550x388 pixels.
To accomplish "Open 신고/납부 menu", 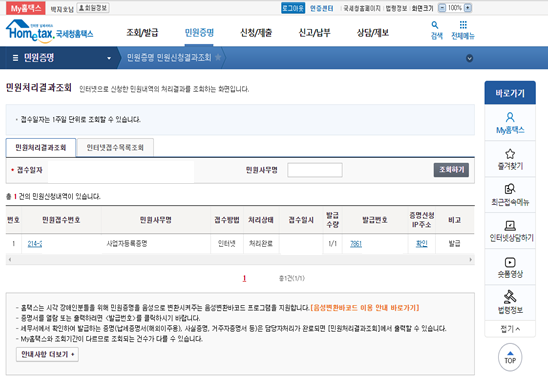I will [314, 33].
